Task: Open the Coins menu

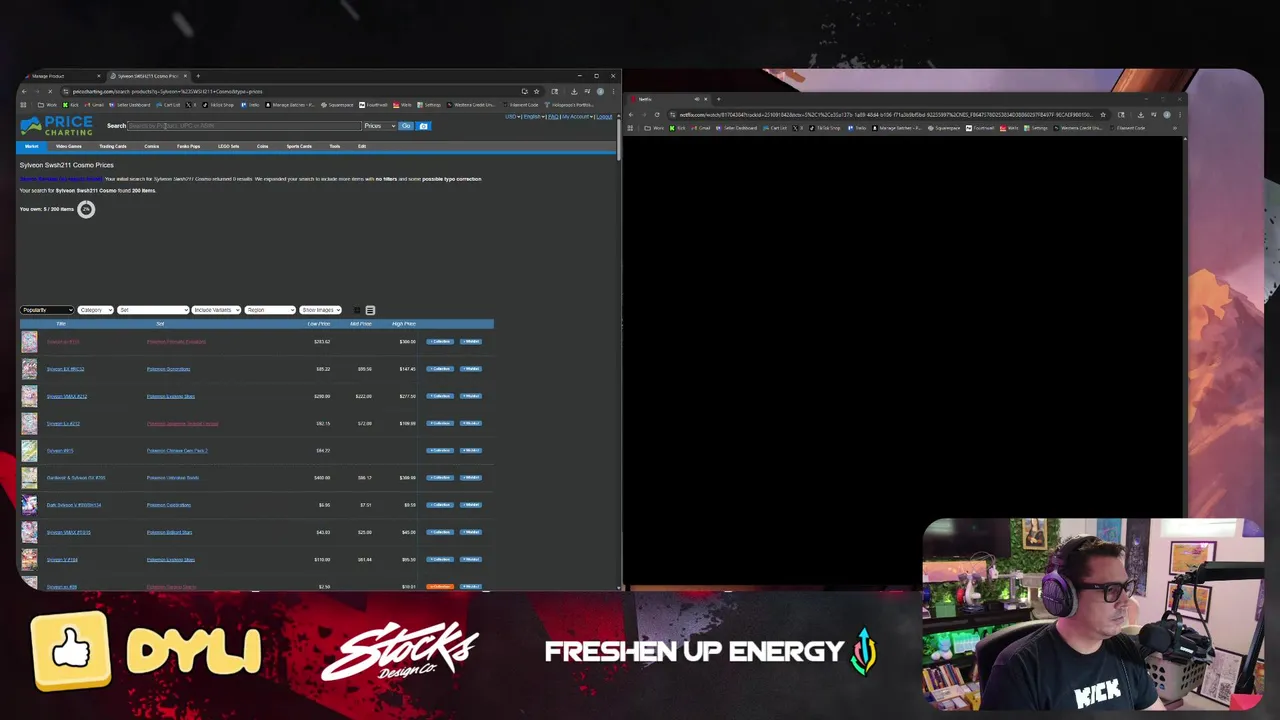Action: pos(262,146)
